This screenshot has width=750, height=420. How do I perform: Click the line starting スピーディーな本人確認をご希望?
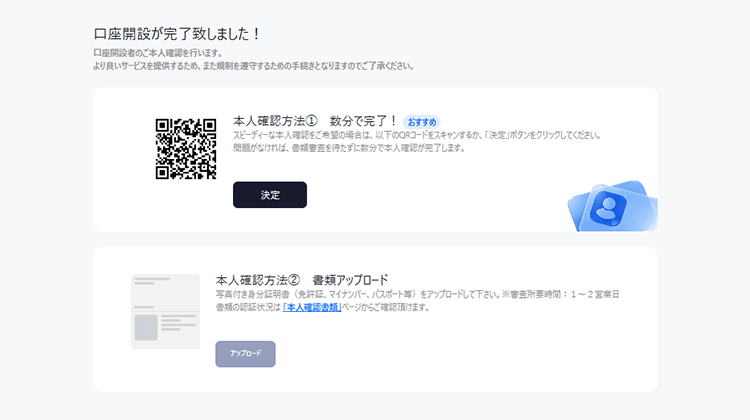click(x=417, y=135)
